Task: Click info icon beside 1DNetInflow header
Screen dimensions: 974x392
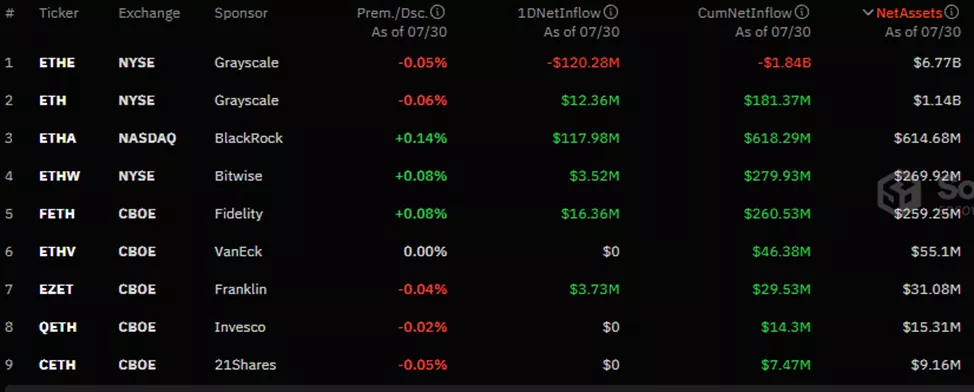Action: (611, 12)
